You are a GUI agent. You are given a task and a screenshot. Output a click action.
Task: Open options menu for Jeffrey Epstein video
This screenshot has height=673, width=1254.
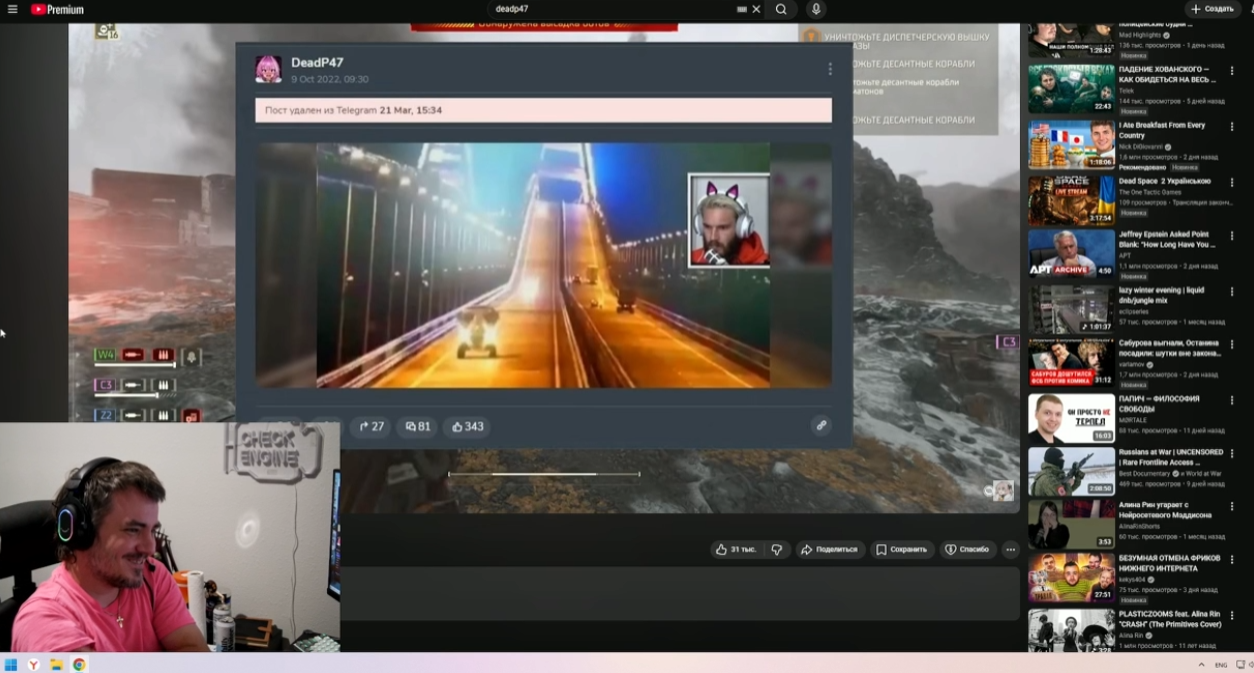[1232, 236]
